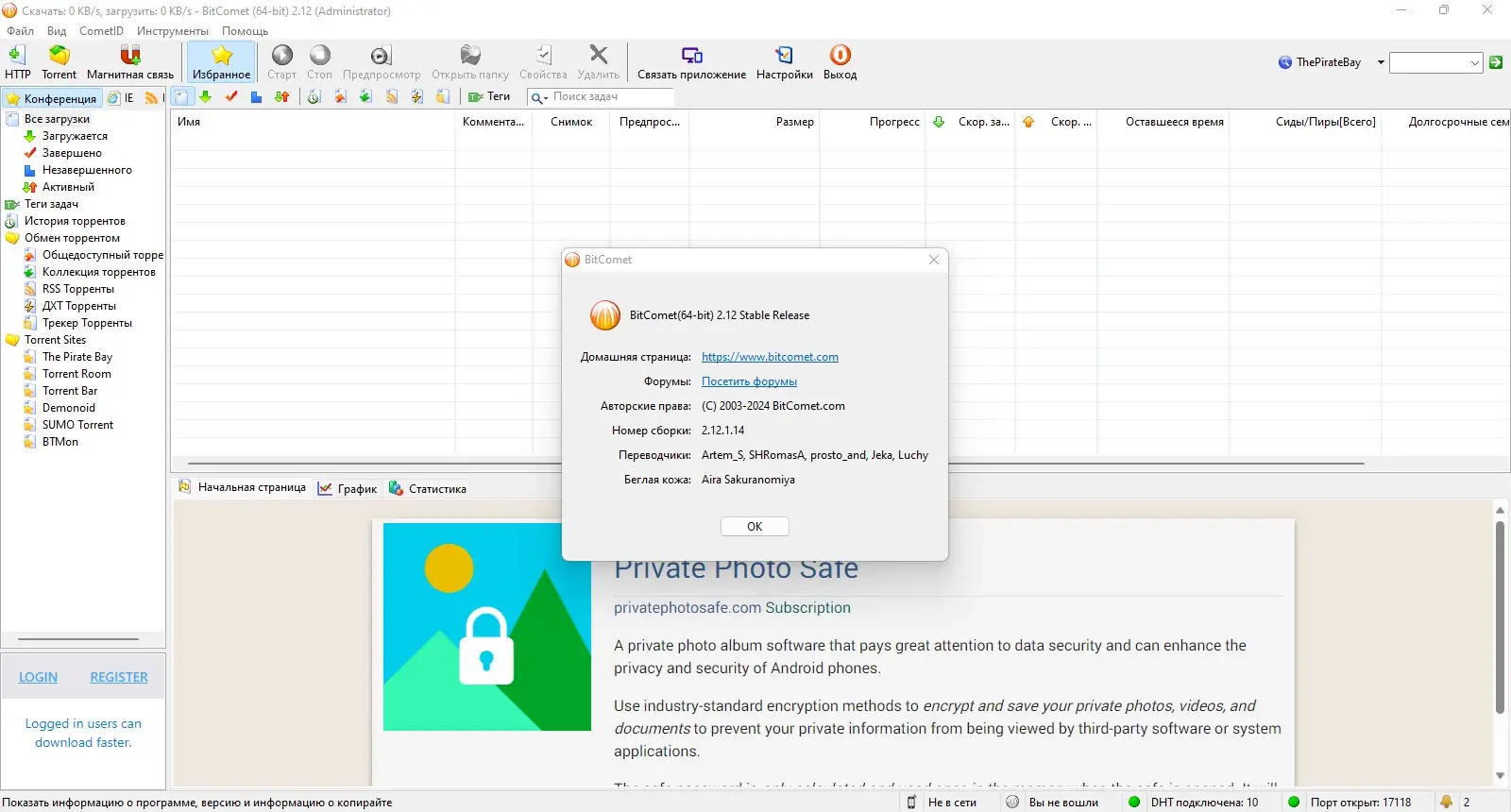Sort the task list by Размер column
The height and width of the screenshot is (812, 1511).
pos(755,122)
